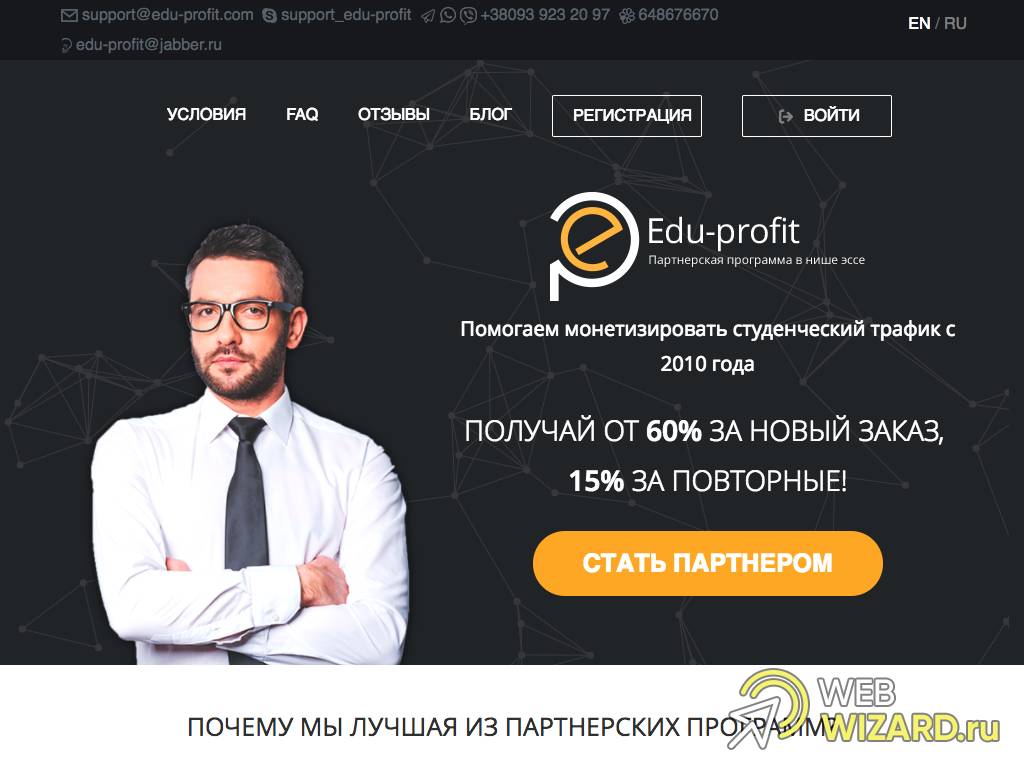Click the ВОЙТИ login button

pos(817,116)
